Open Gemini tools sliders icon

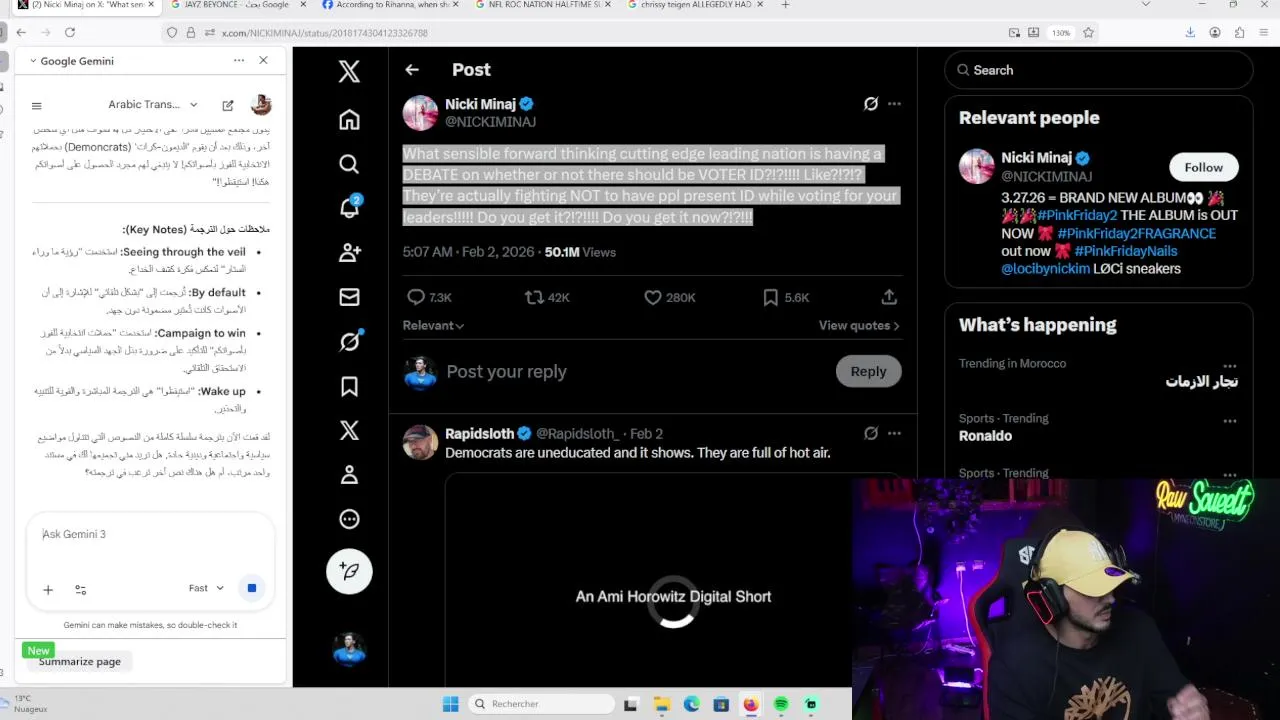click(81, 589)
